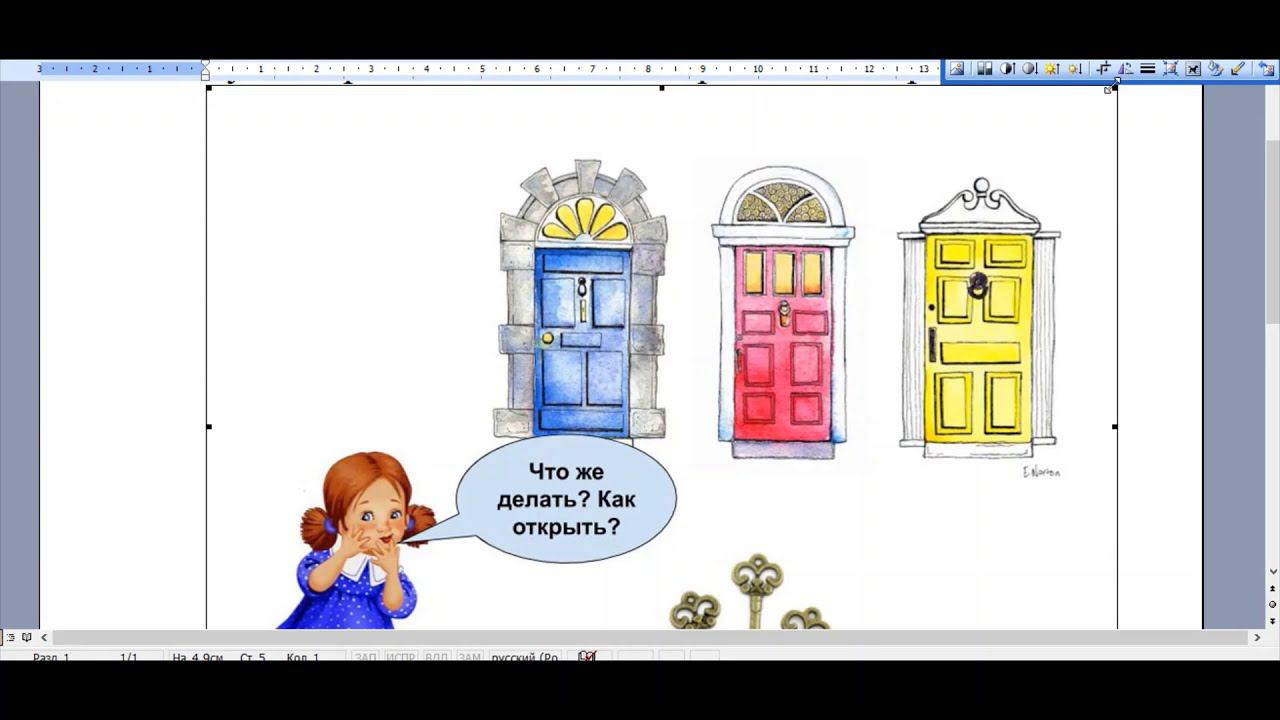Click the Insert Picture icon in Picture toolbar
This screenshot has width=1280, height=720.
957,69
